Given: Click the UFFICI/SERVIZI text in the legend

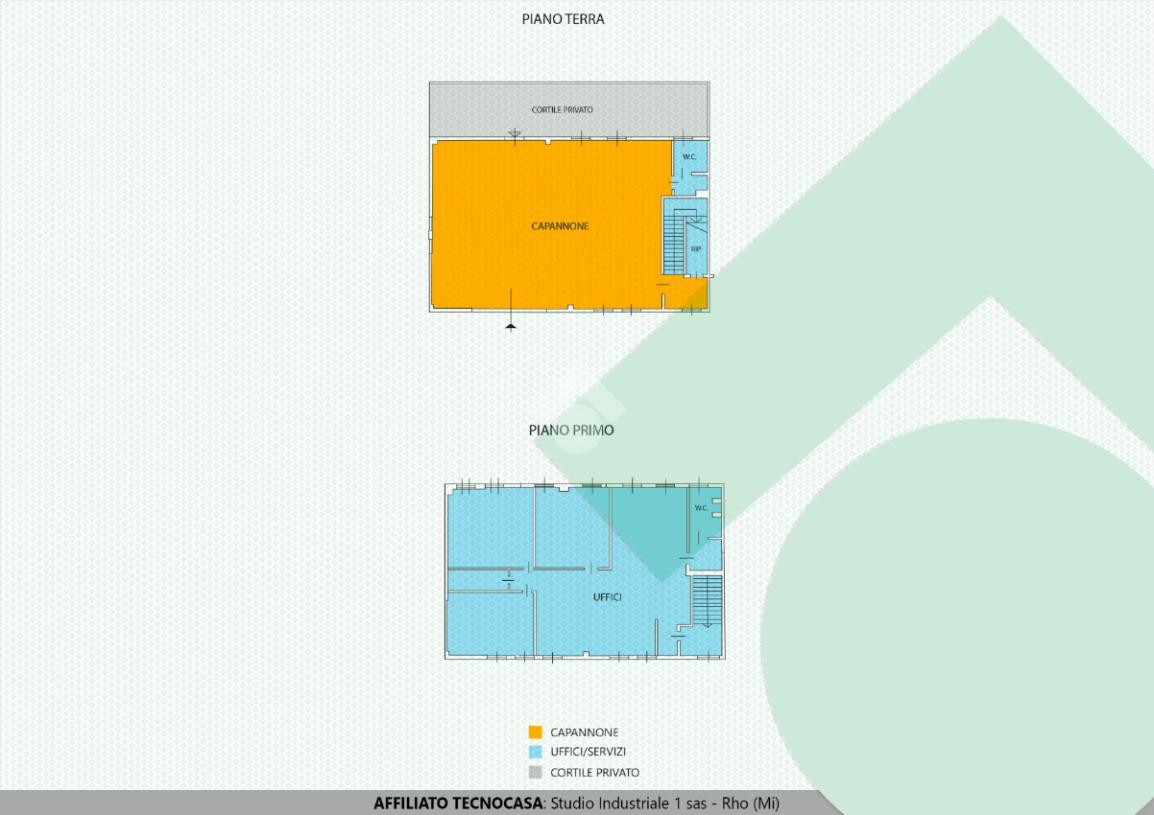Looking at the screenshot, I should click(x=589, y=752).
